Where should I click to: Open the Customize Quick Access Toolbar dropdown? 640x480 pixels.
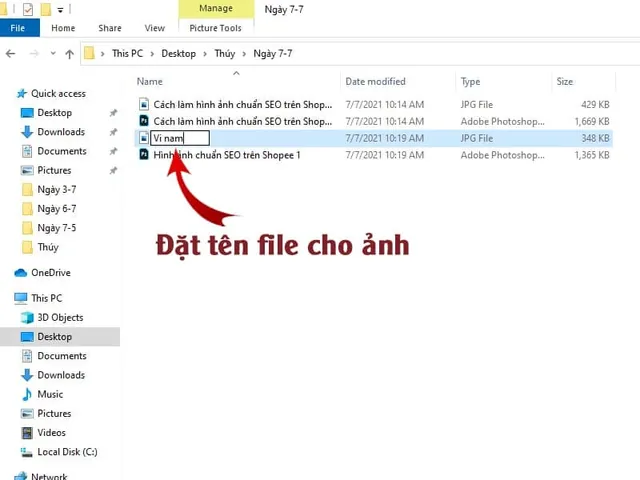pyautogui.click(x=60, y=10)
